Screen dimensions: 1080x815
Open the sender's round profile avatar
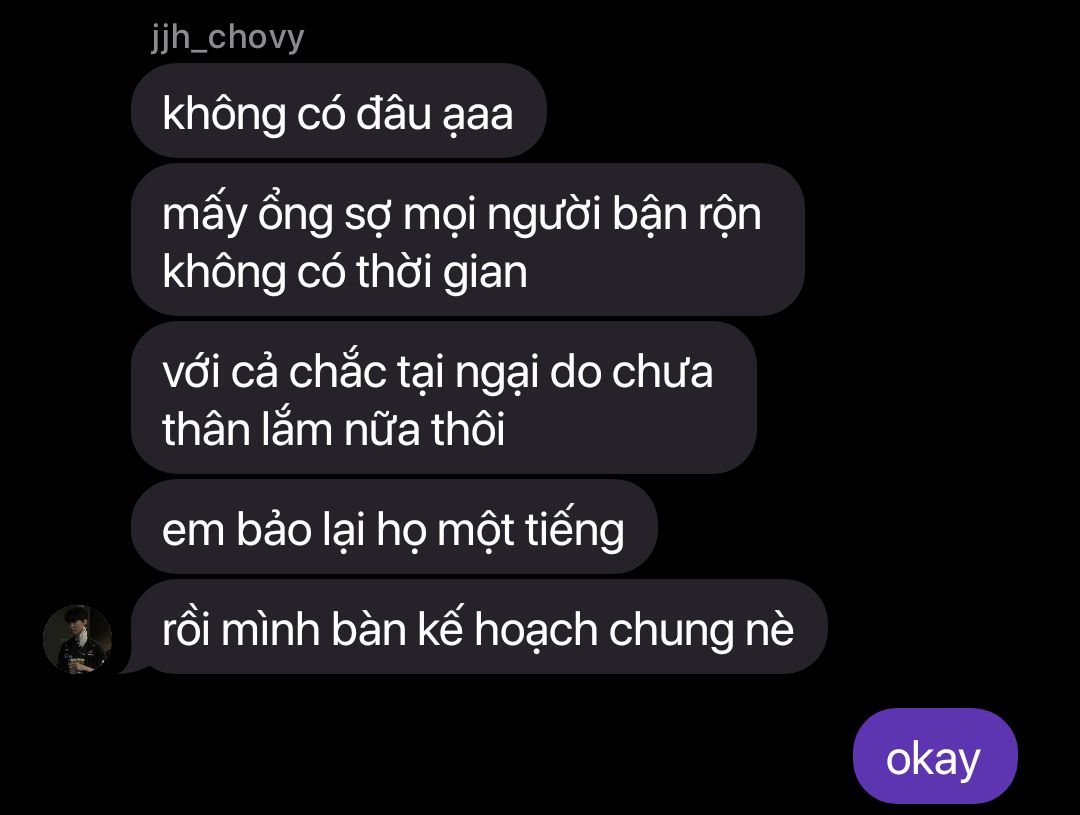point(78,639)
